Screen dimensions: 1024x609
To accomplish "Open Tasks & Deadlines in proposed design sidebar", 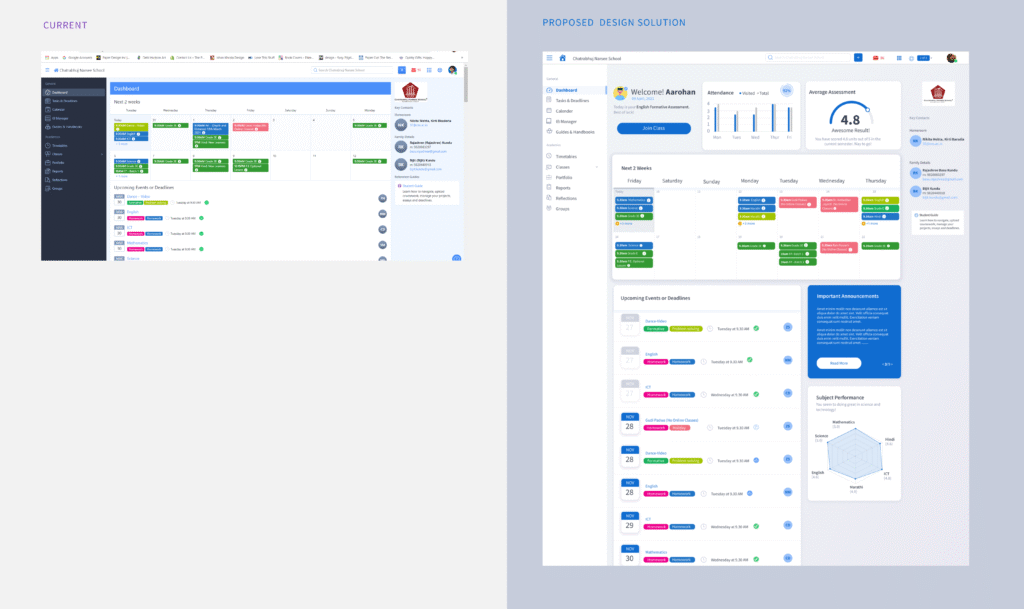I will (573, 100).
